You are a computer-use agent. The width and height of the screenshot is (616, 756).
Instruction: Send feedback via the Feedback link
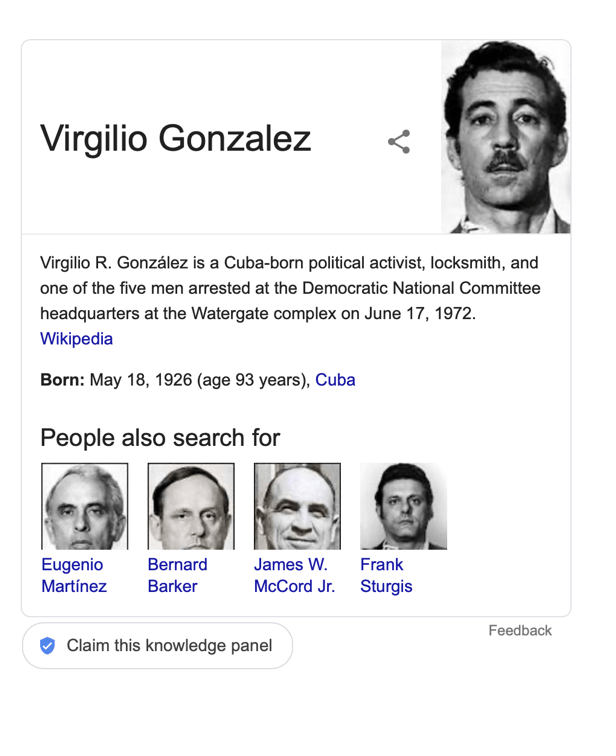(x=520, y=630)
